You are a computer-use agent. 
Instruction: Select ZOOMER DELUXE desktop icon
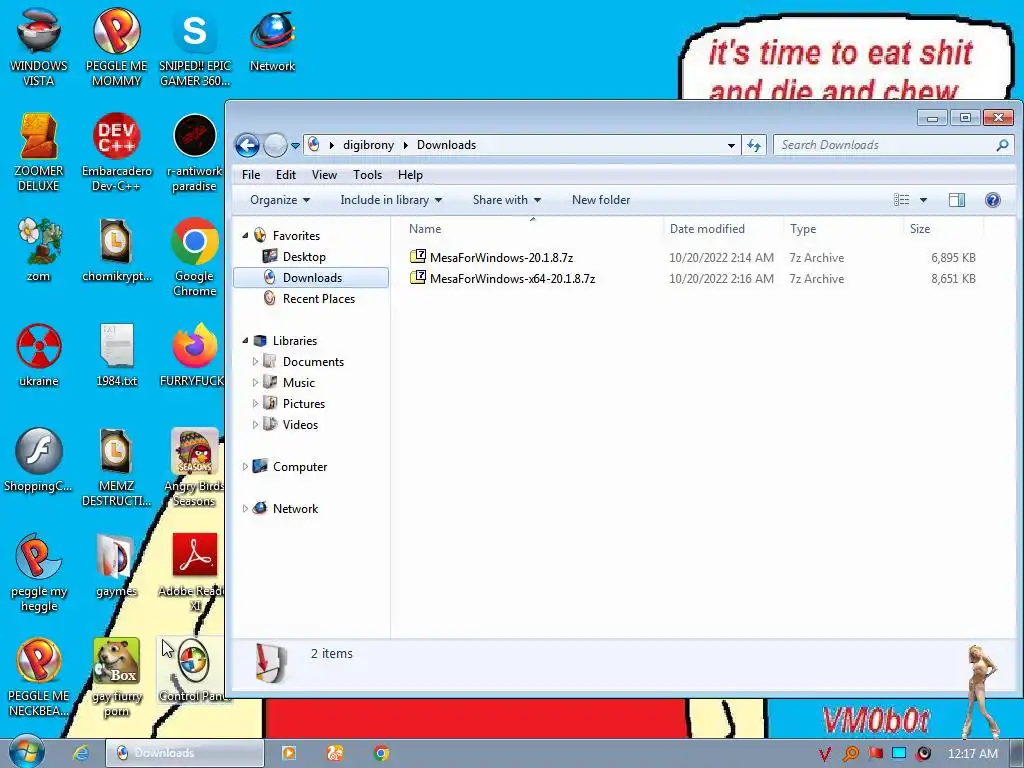pyautogui.click(x=39, y=152)
